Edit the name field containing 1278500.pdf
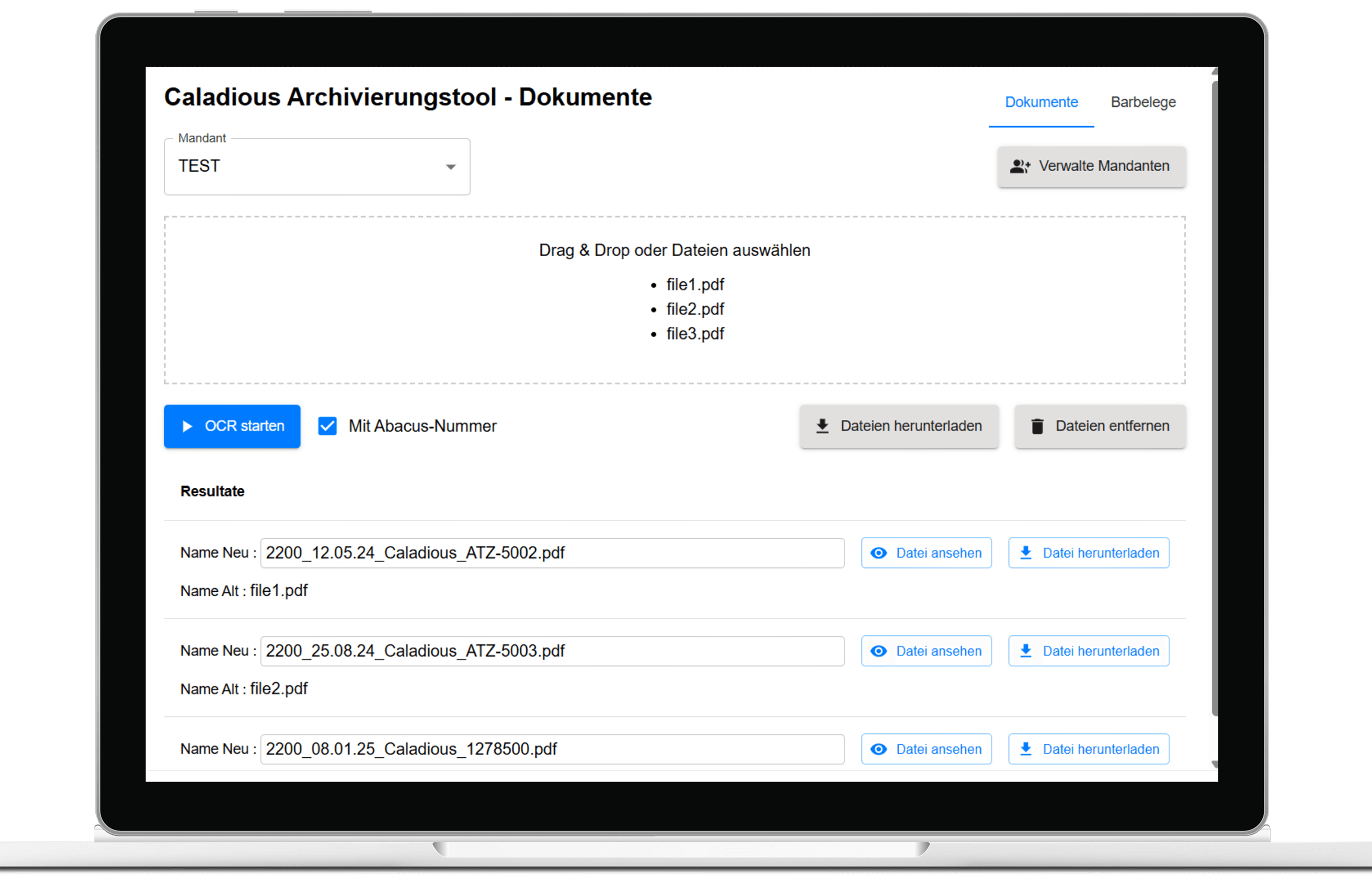Viewport: 1372px width, 878px height. coord(552,749)
